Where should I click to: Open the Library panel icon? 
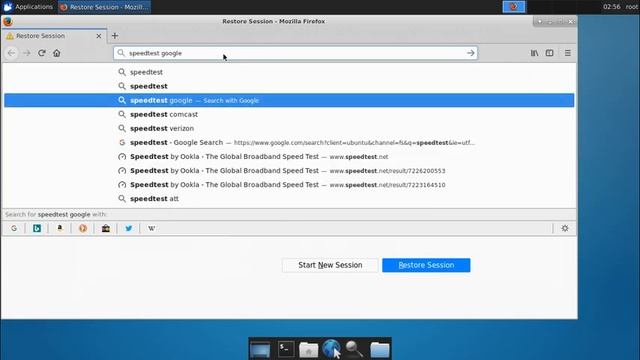pyautogui.click(x=534, y=53)
